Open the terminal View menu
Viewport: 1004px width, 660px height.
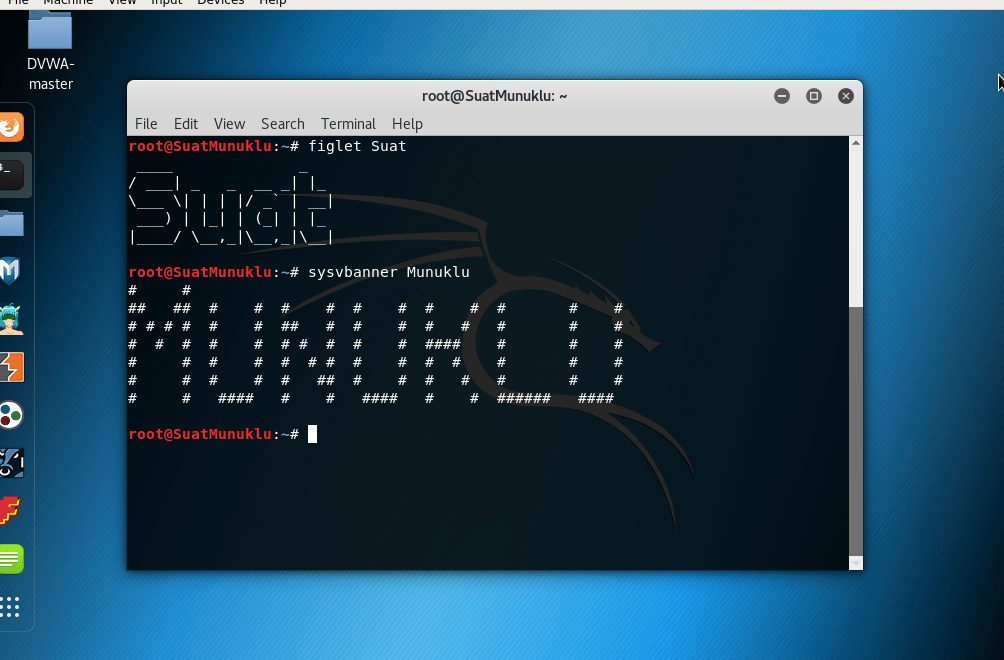pos(229,124)
